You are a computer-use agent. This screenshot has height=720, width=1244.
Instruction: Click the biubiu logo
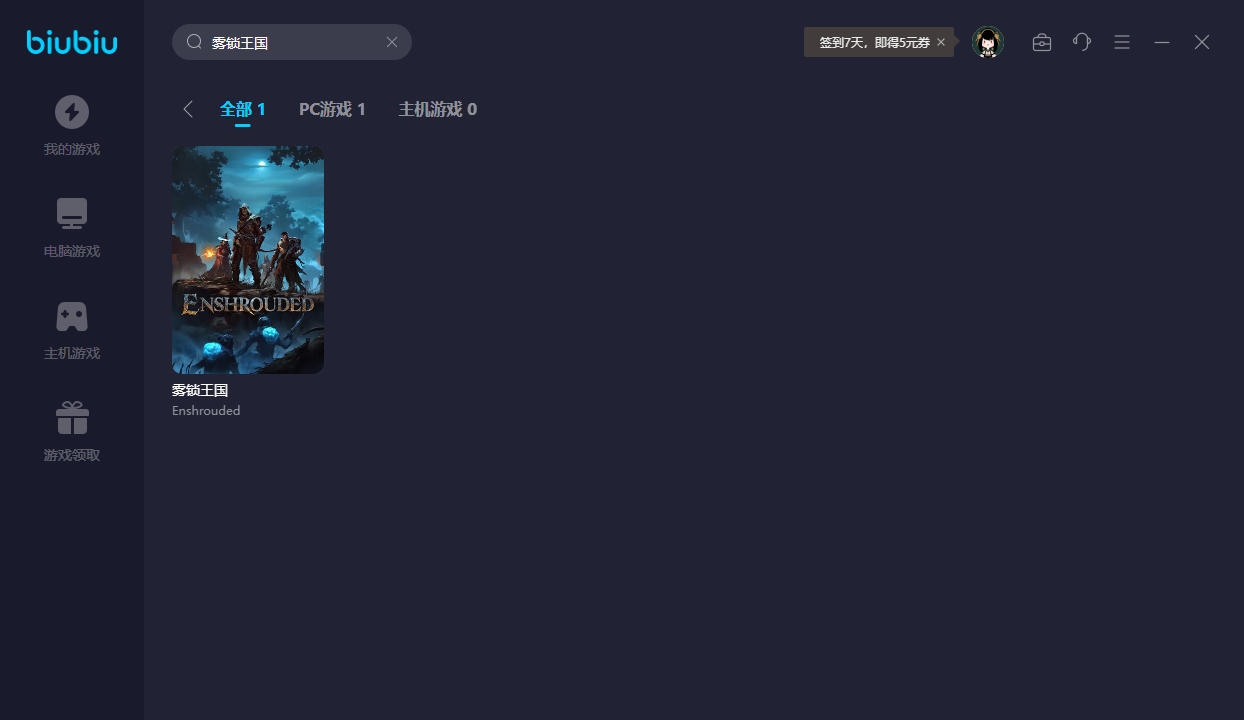click(x=72, y=42)
